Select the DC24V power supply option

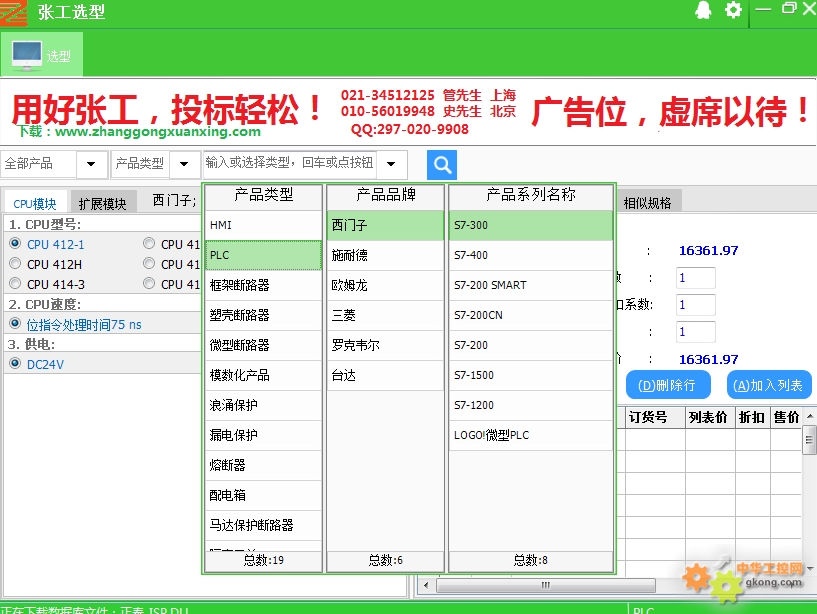point(15,363)
